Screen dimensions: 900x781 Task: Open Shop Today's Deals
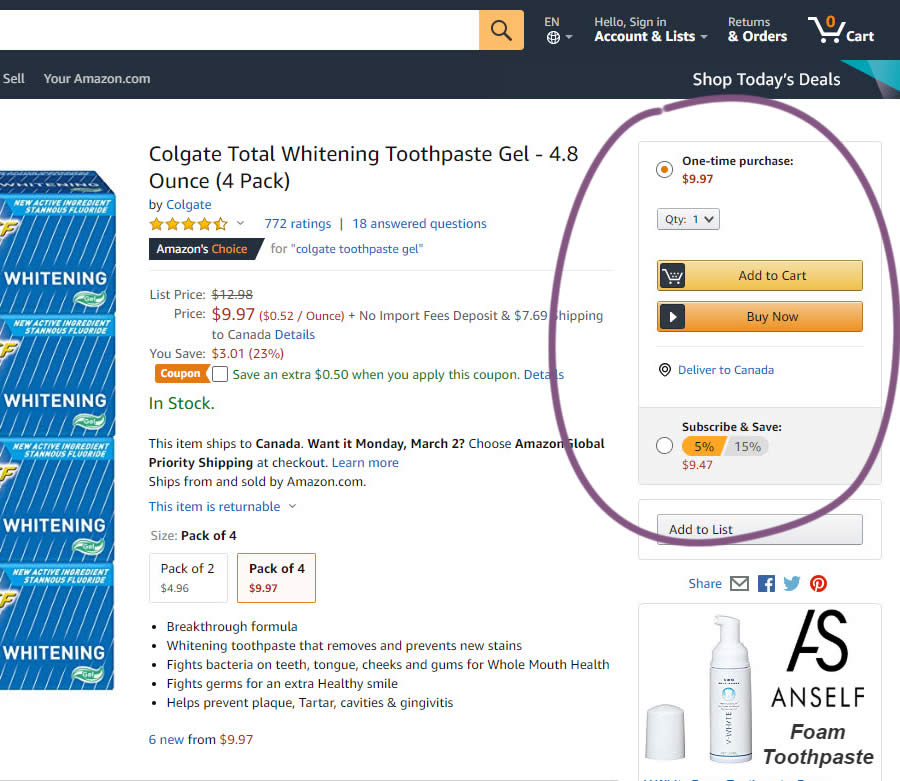766,79
